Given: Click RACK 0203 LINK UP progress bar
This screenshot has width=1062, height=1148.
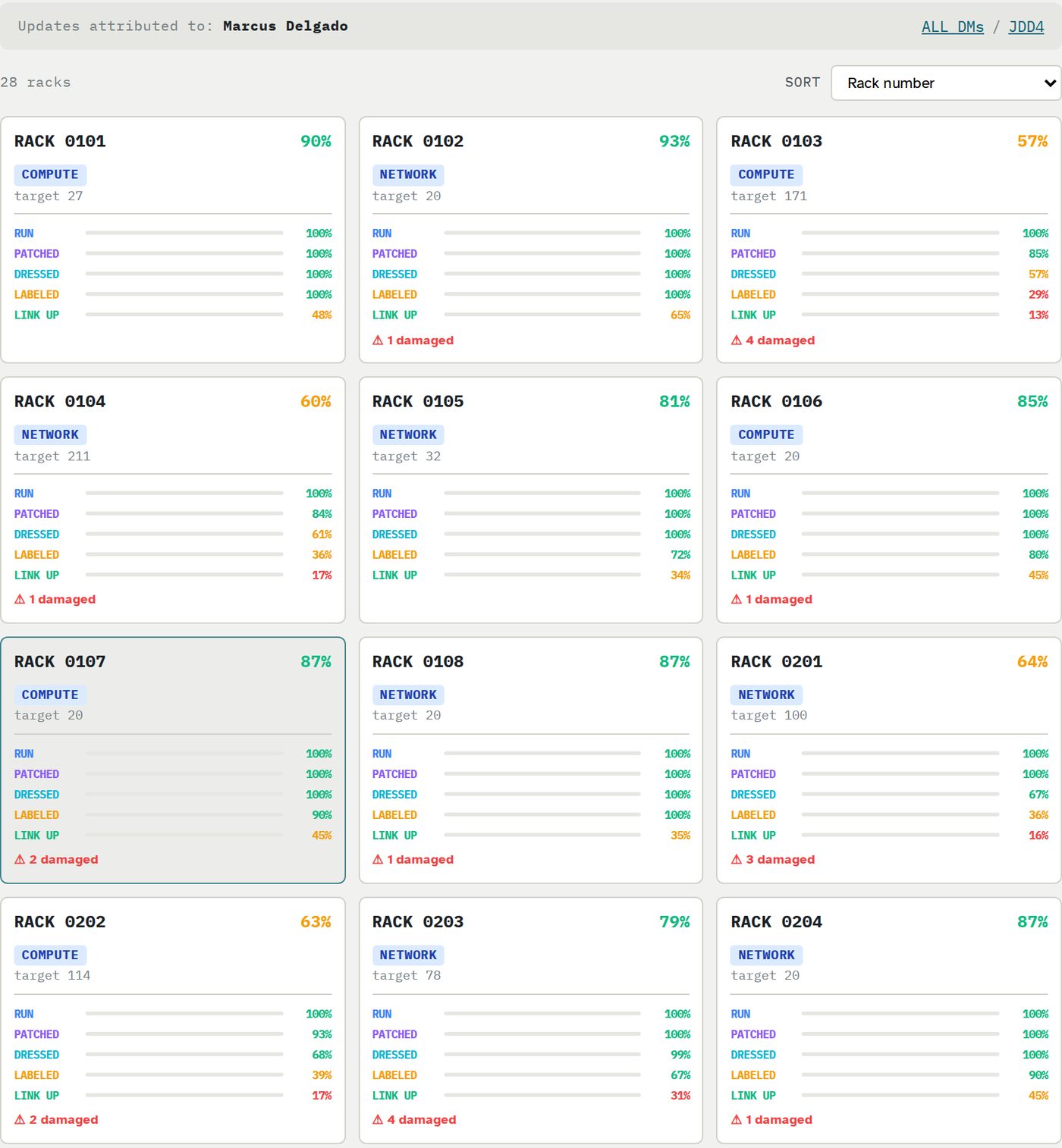Looking at the screenshot, I should (542, 1095).
